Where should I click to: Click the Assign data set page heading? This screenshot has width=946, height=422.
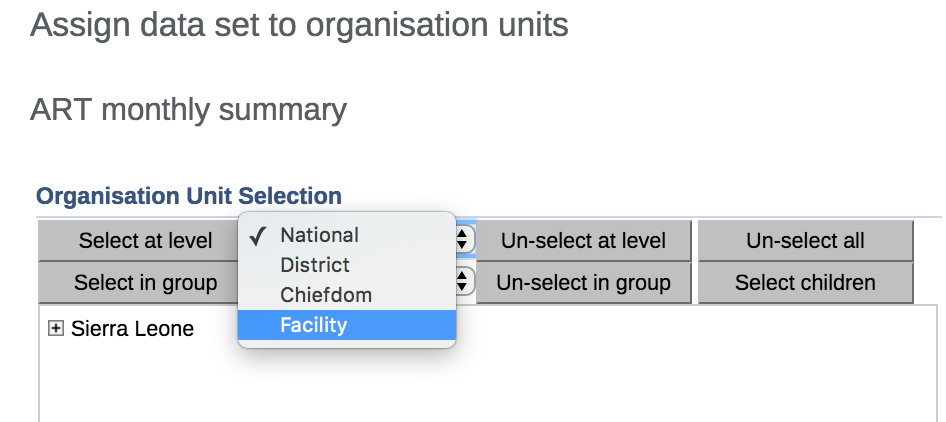pyautogui.click(x=299, y=24)
